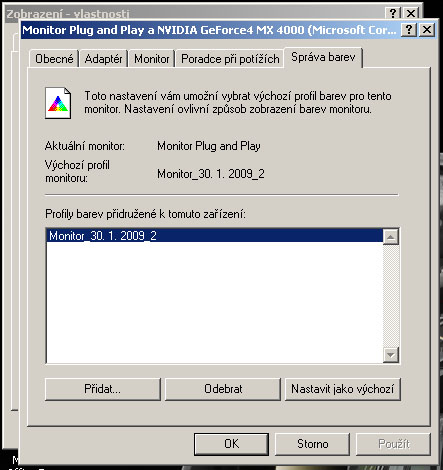Confirm with the OK button
The width and height of the screenshot is (443, 470).
tap(231, 444)
